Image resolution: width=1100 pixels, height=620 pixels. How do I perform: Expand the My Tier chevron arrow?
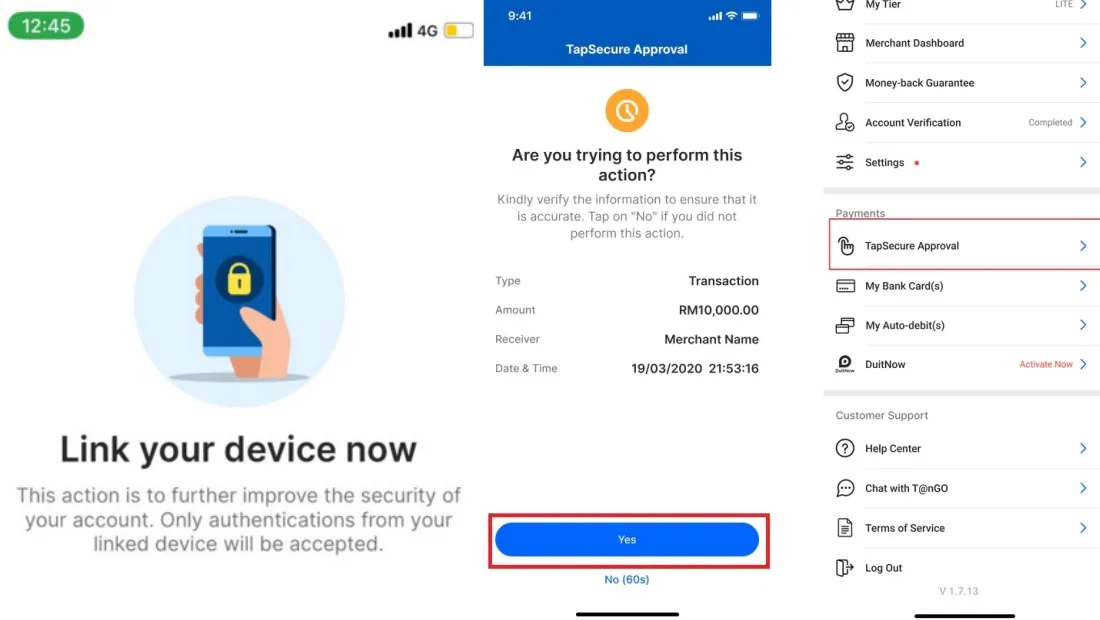[1083, 4]
